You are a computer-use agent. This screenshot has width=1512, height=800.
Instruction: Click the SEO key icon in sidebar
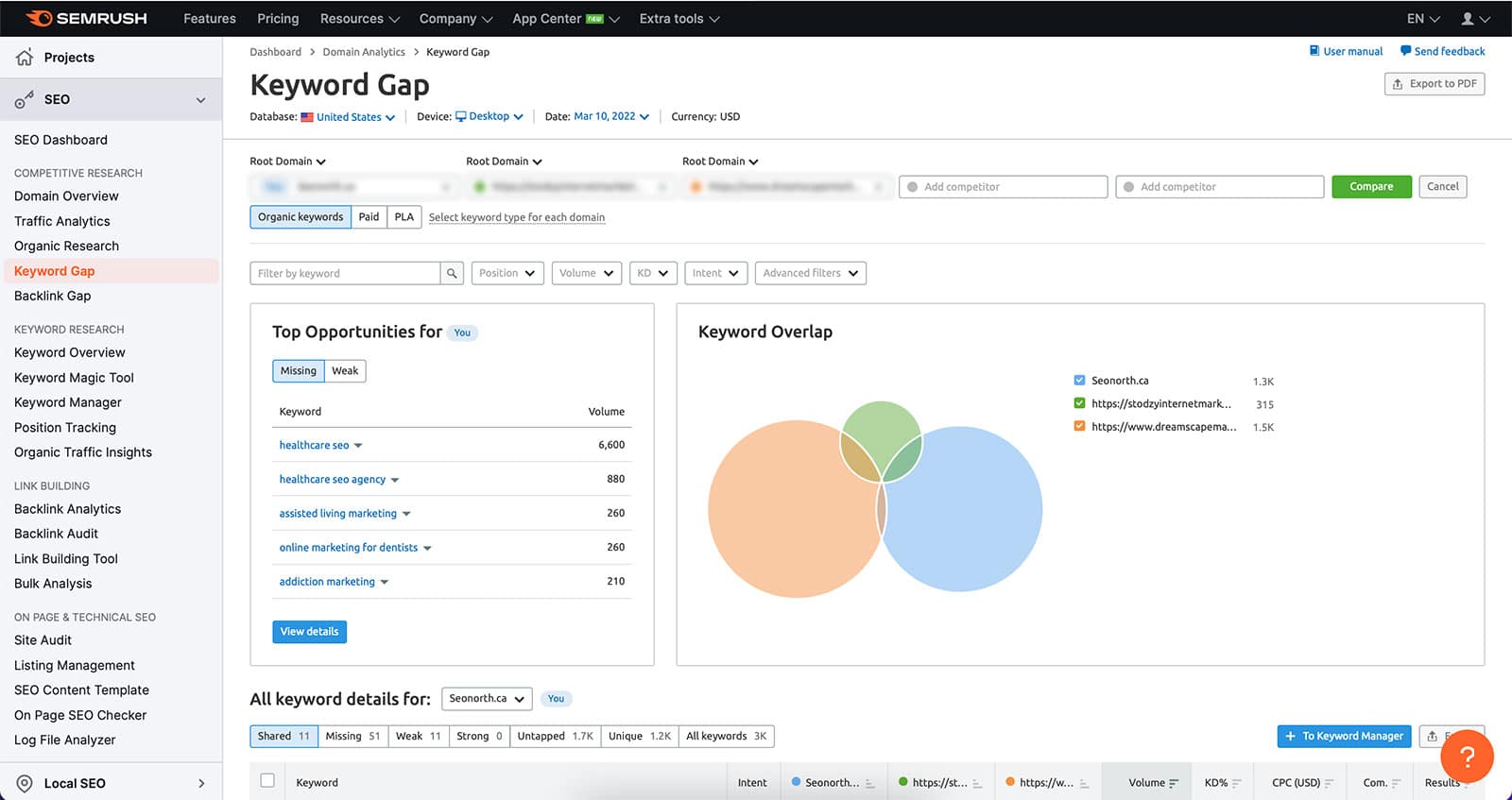coord(25,99)
